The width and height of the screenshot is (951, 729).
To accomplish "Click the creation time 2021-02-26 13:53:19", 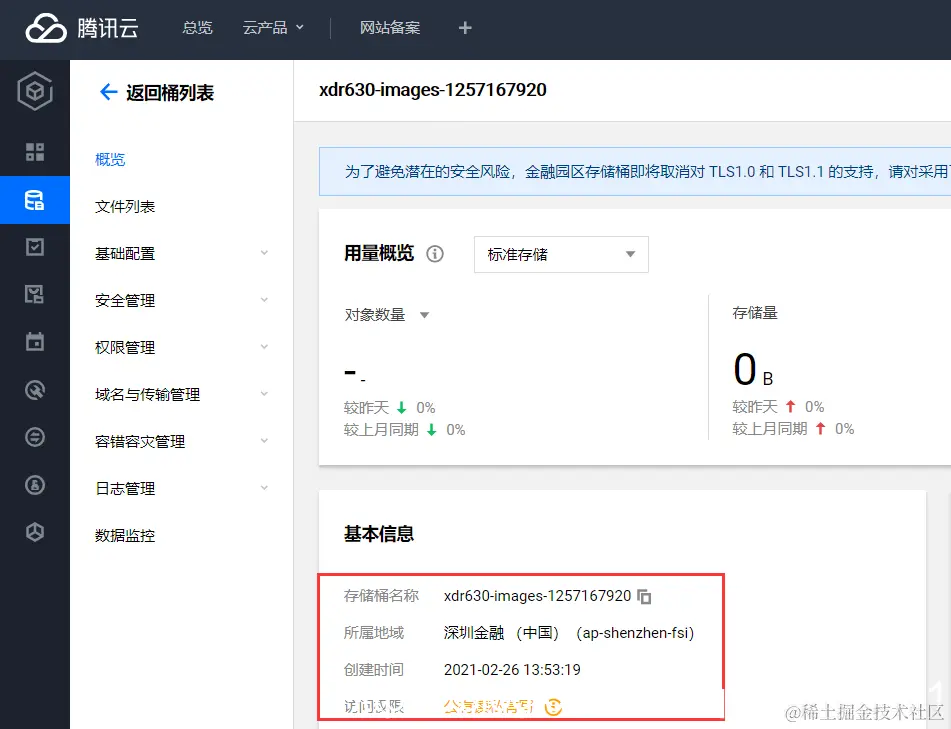I will point(512,670).
